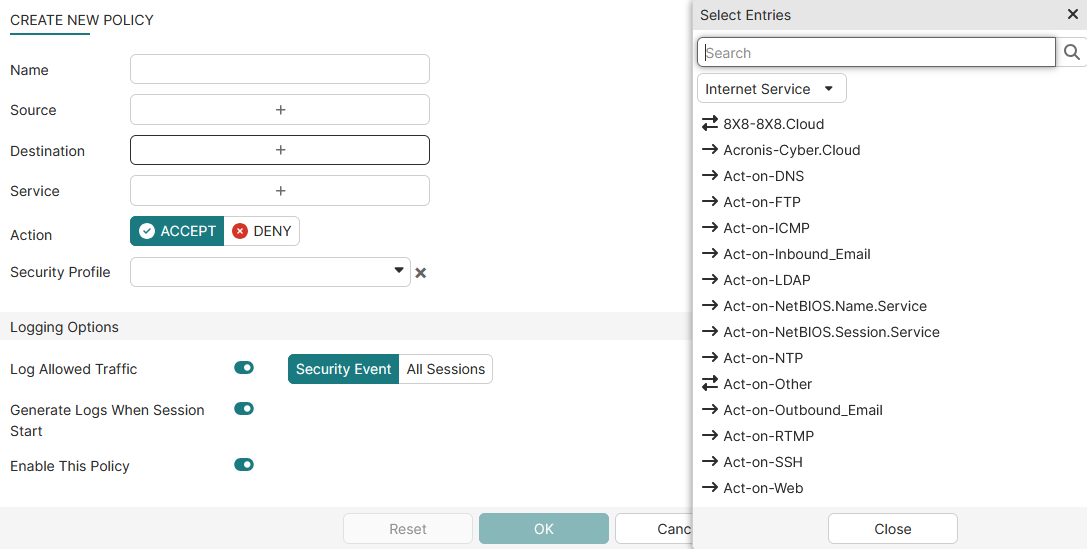The width and height of the screenshot is (1087, 549).
Task: Toggle Enable This Policy switch
Action: 244,465
